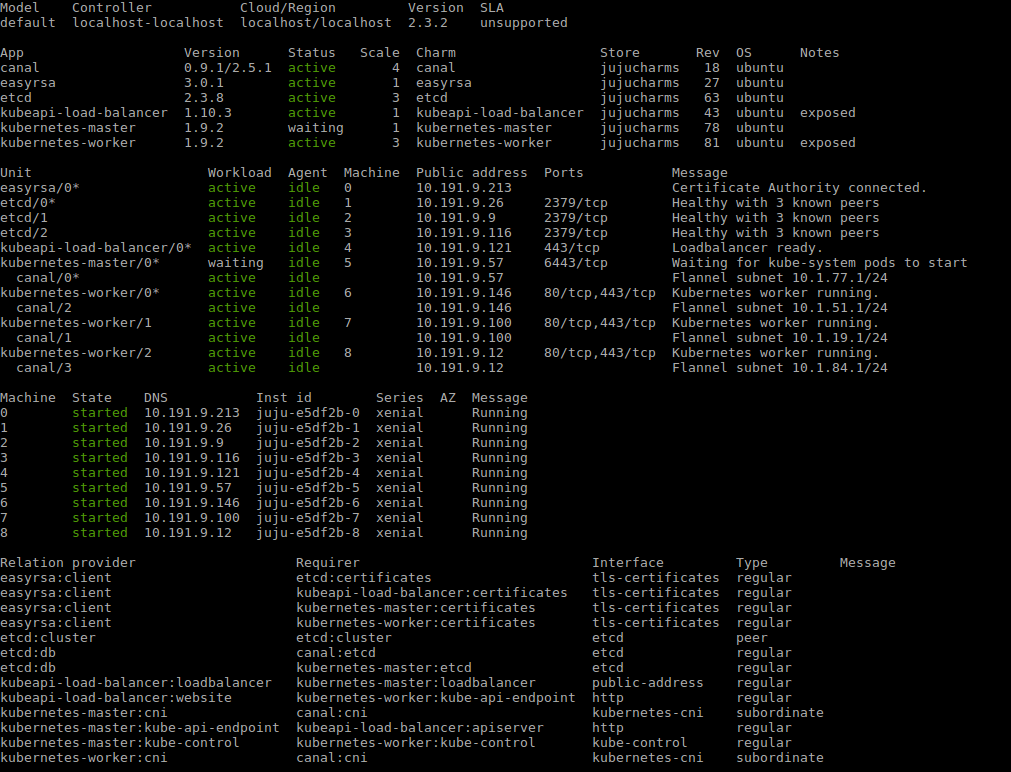Click kubernetes-master app status 'waiting'
Image resolution: width=1011 pixels, height=772 pixels.
coord(315,128)
